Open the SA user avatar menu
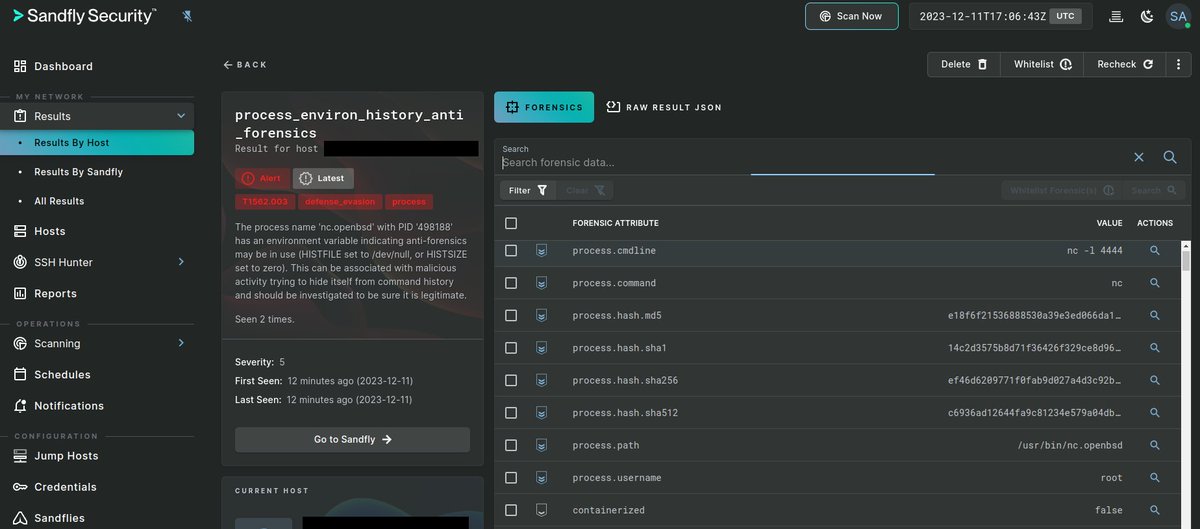Viewport: 1200px width, 529px height. (1178, 16)
